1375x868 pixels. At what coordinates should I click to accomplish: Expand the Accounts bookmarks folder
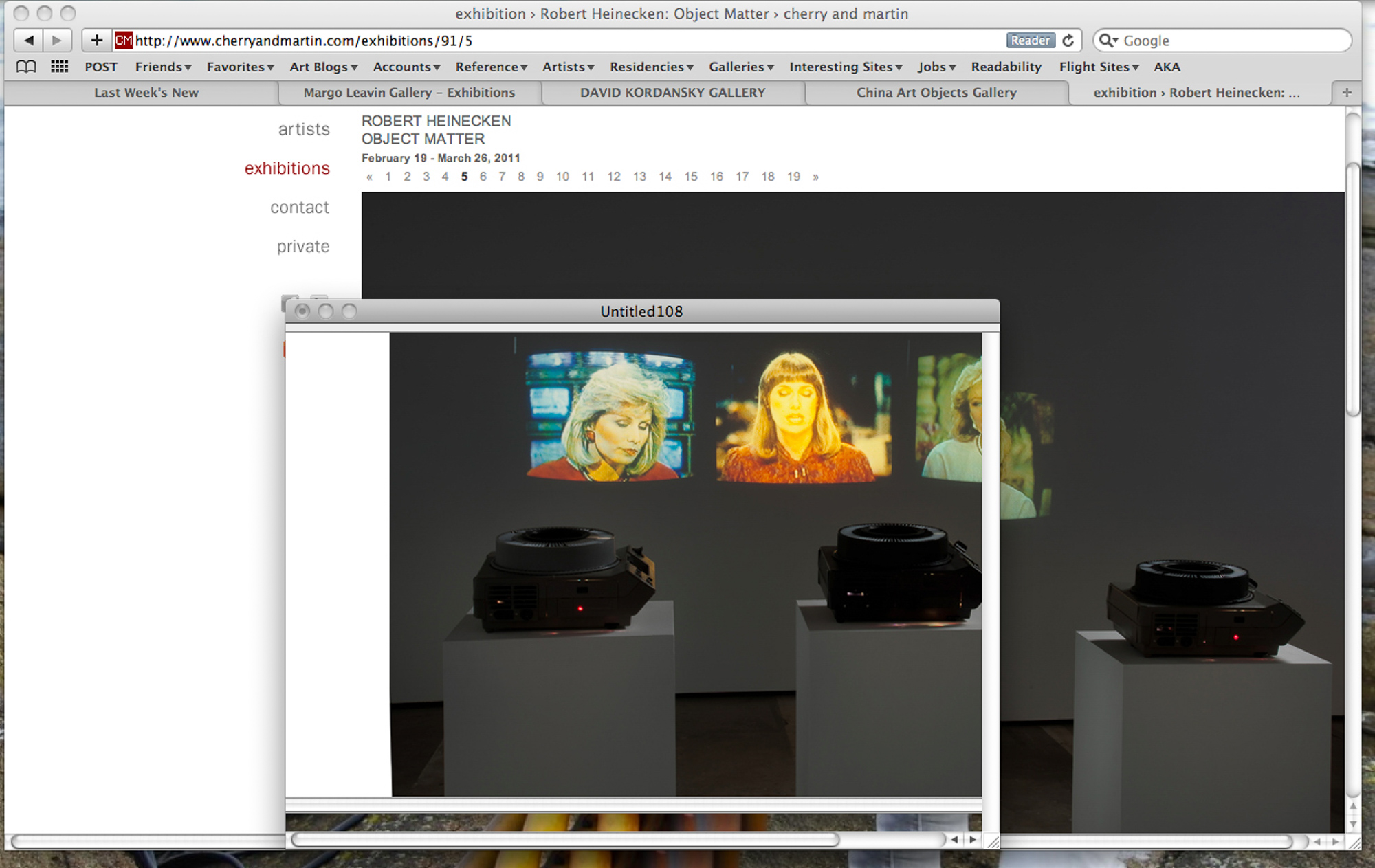click(407, 67)
